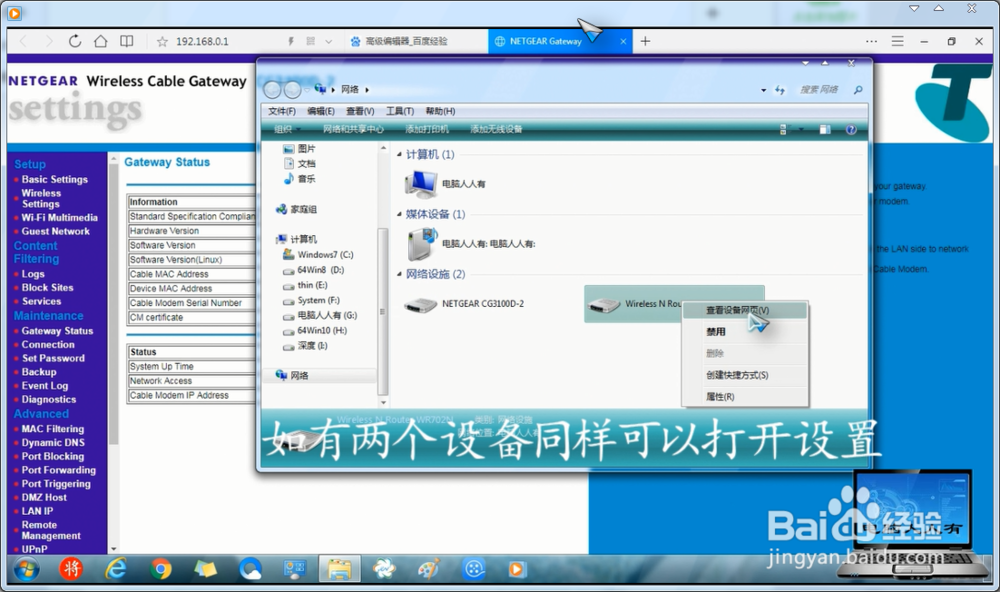Click 添加打印机 toolbar button

(427, 130)
